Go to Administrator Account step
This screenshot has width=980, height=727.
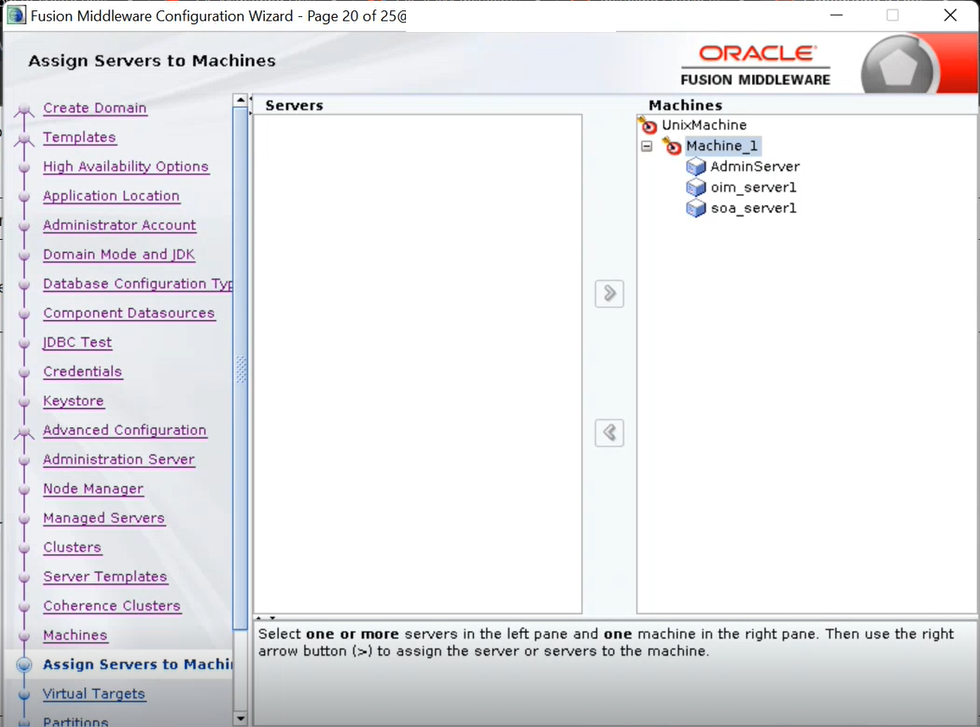click(119, 225)
